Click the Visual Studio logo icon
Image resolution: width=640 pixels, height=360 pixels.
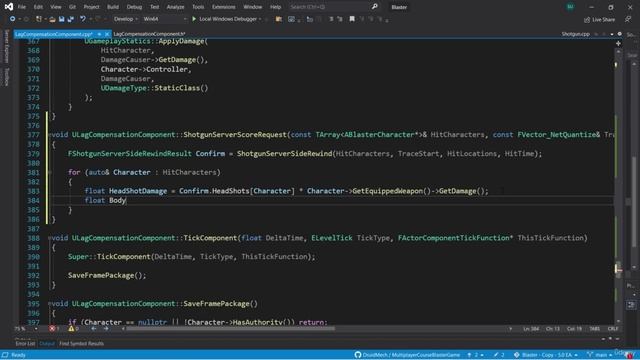[x=9, y=7]
